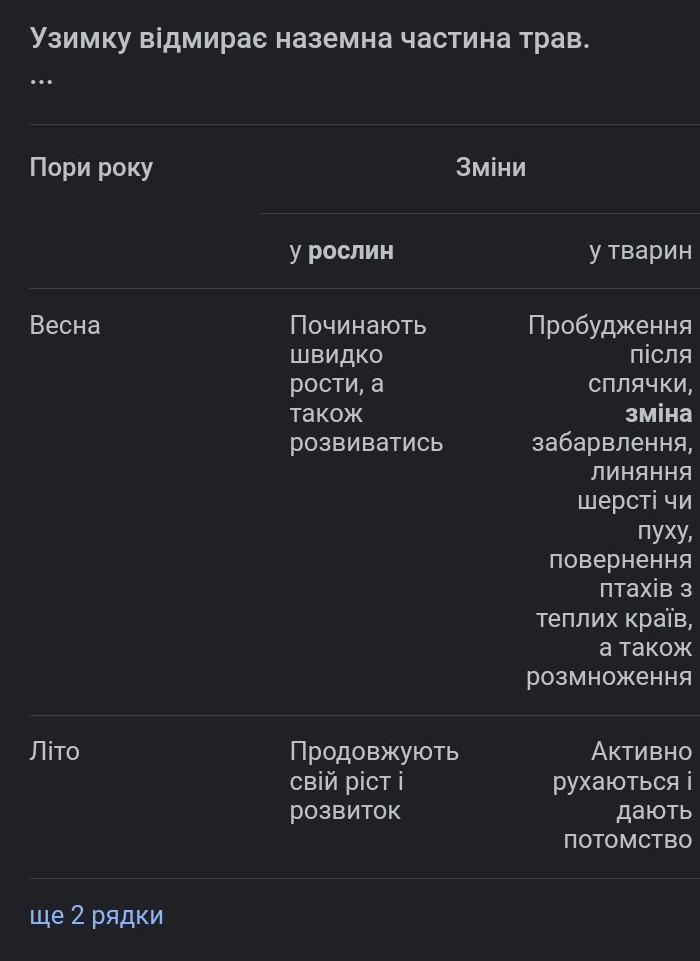Expand the table with "ще 2 рядки"
700x961 pixels.
pos(96,915)
